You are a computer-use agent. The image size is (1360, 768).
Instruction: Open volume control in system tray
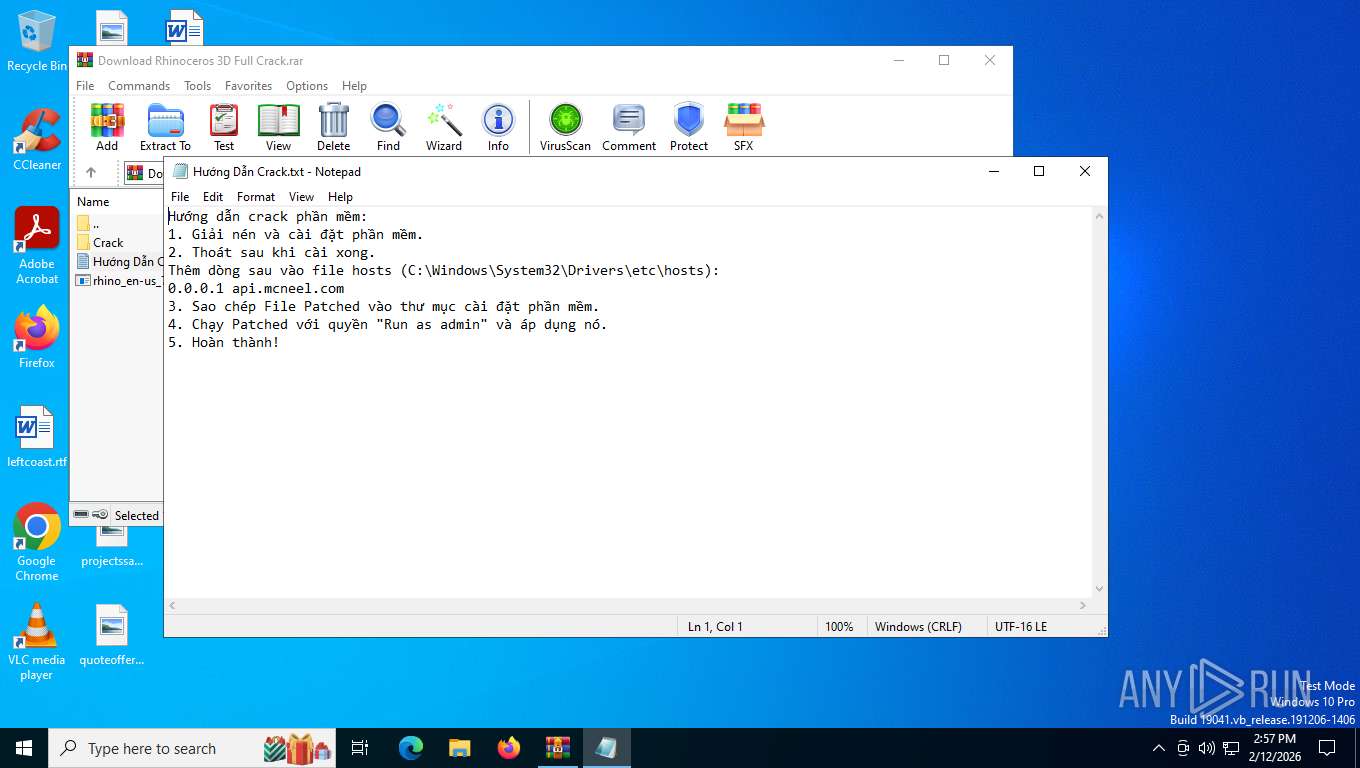1206,748
